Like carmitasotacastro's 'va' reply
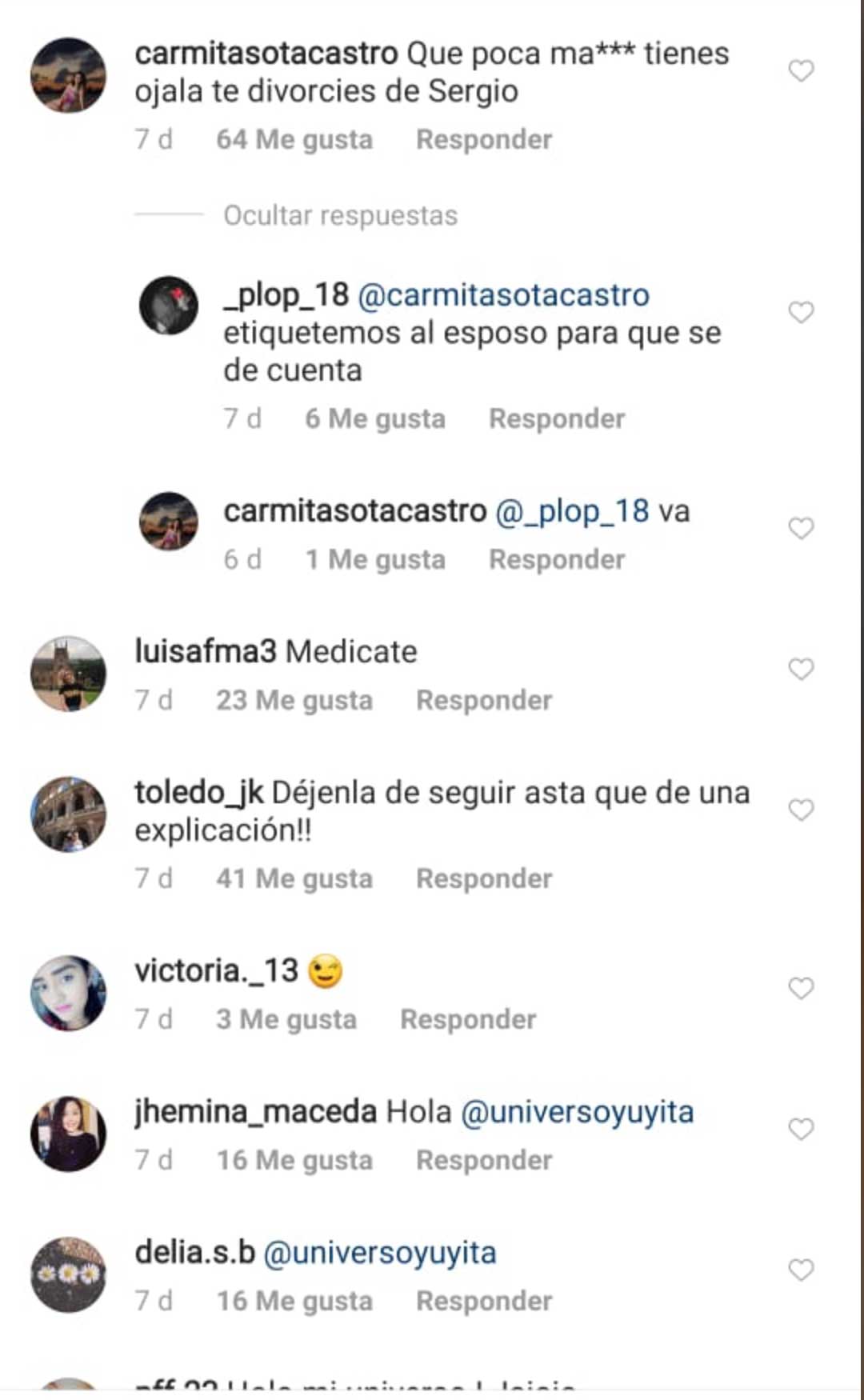Image resolution: width=864 pixels, height=1400 pixels. click(x=801, y=528)
